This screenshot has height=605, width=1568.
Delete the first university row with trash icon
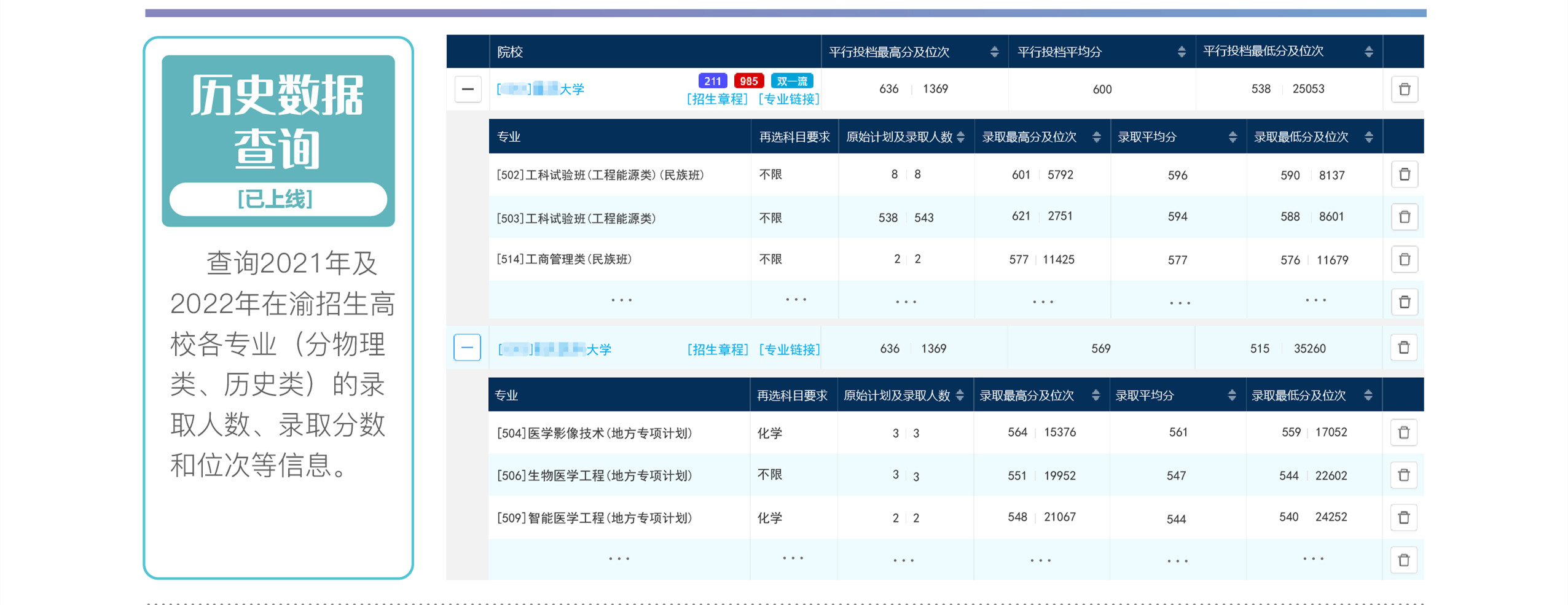pyautogui.click(x=1404, y=89)
